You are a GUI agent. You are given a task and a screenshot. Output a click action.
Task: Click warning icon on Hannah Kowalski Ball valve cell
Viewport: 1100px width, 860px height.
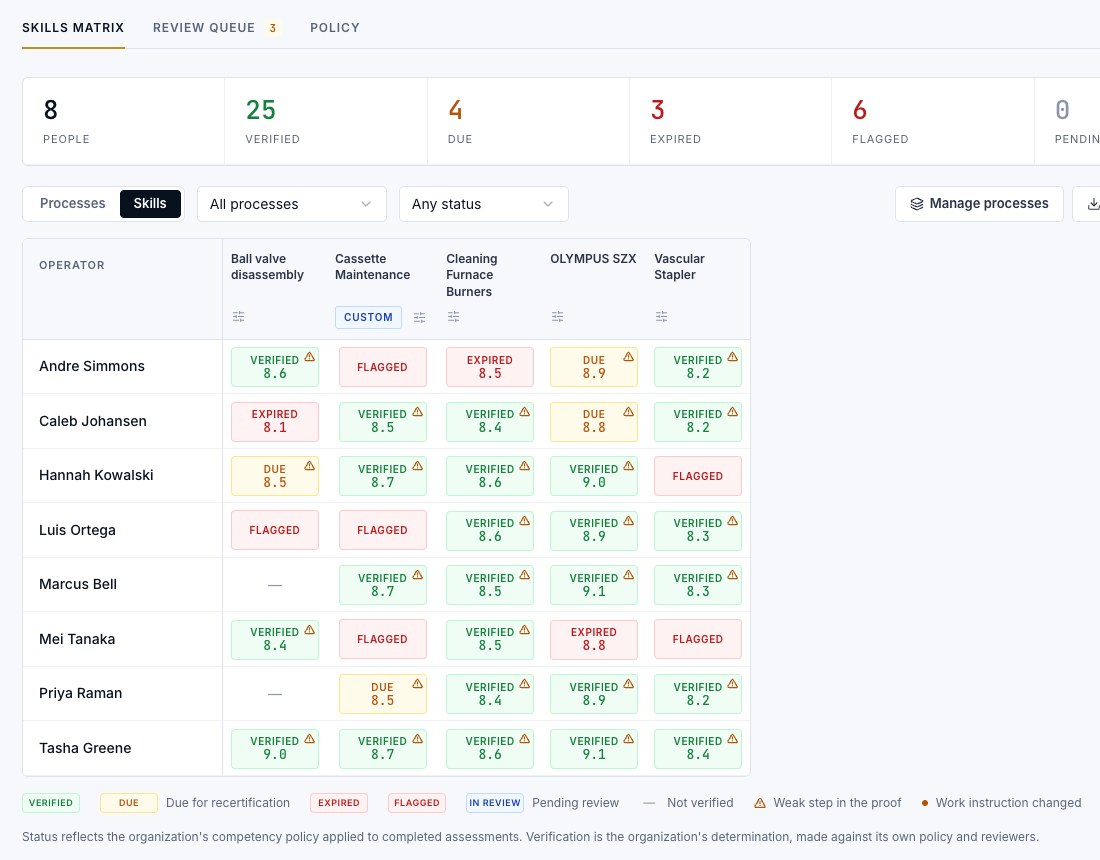coord(309,466)
